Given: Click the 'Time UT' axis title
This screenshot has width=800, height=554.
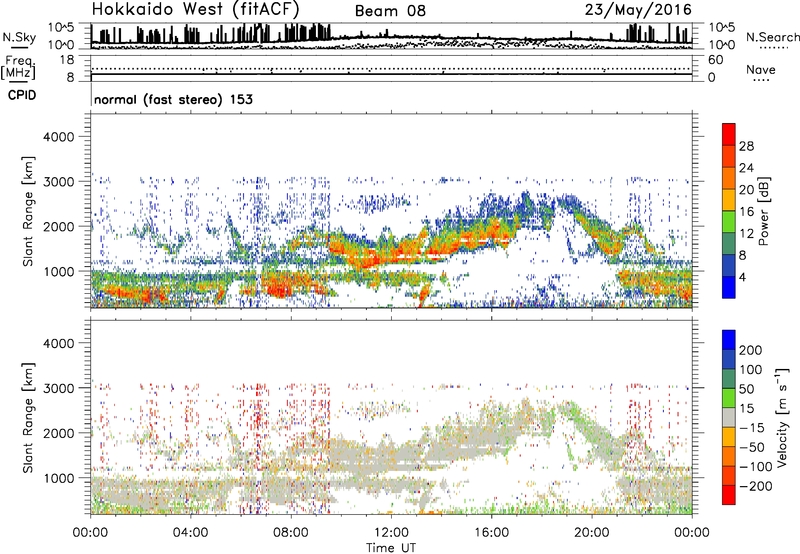Looking at the screenshot, I should pos(391,547).
